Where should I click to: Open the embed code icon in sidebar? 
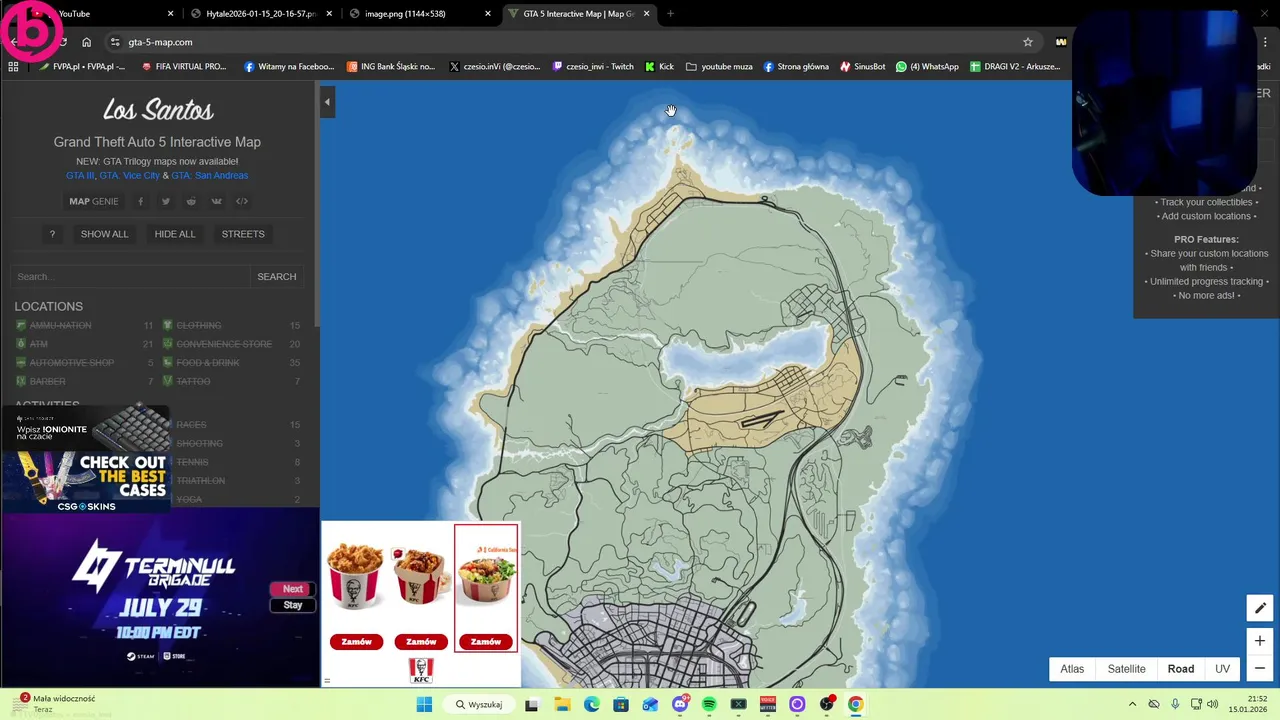click(x=242, y=201)
